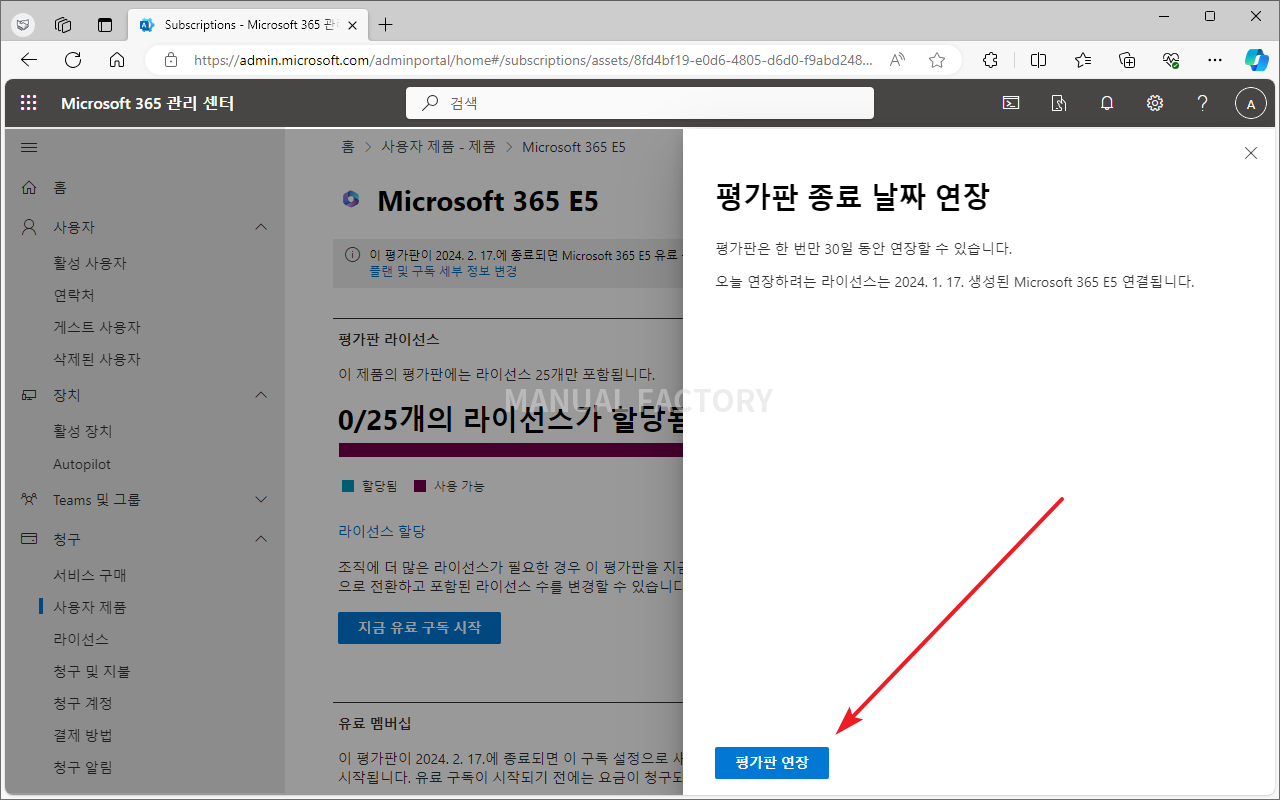Screen dimensions: 1280x800
Task: Open collections icon in toolbar
Action: click(1127, 60)
